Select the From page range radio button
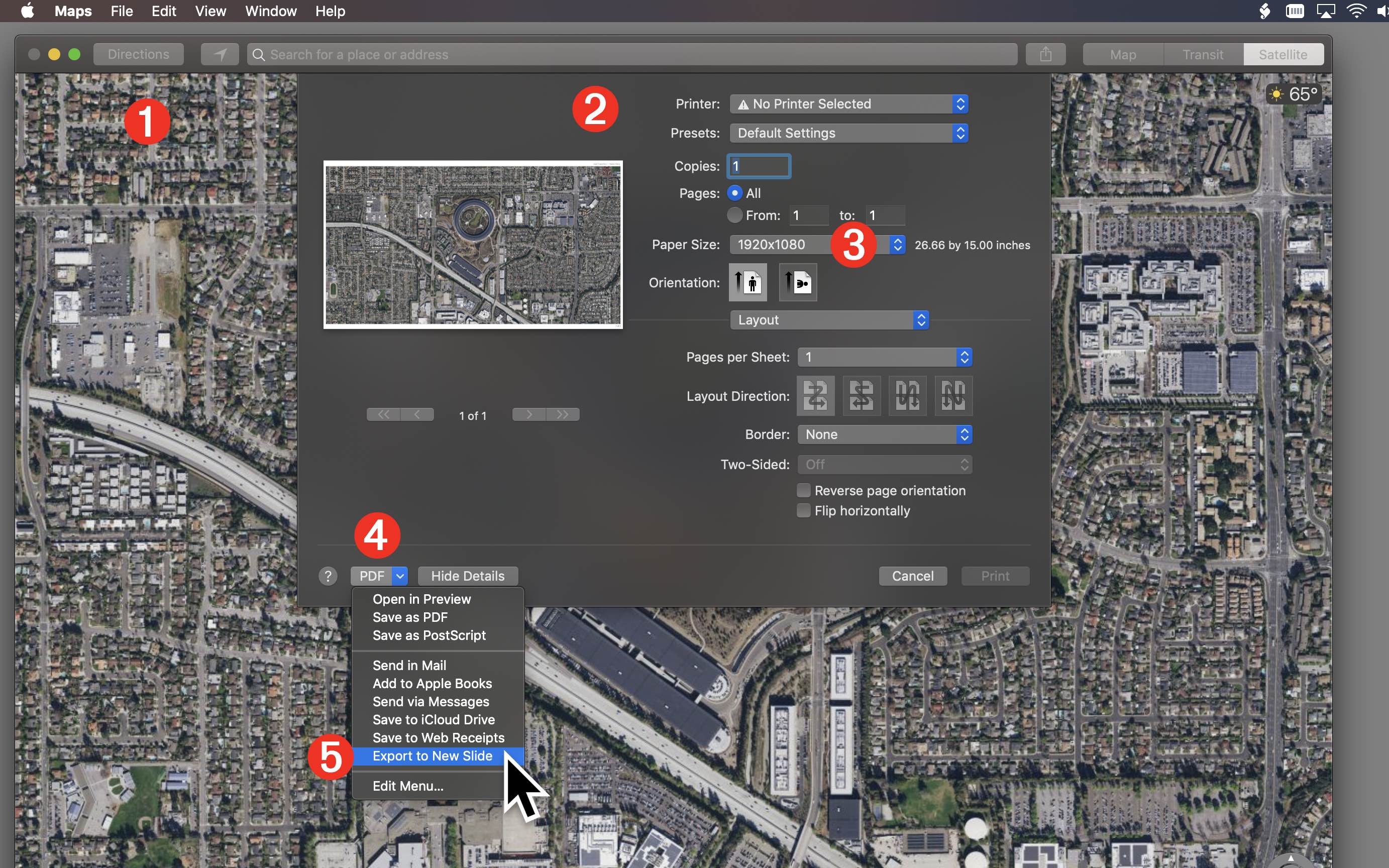The width and height of the screenshot is (1389, 868). (x=734, y=215)
